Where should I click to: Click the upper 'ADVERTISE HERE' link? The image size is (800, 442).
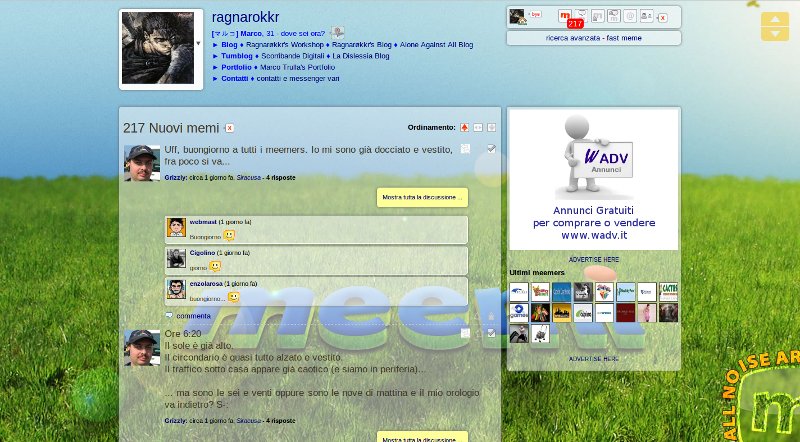pos(594,259)
